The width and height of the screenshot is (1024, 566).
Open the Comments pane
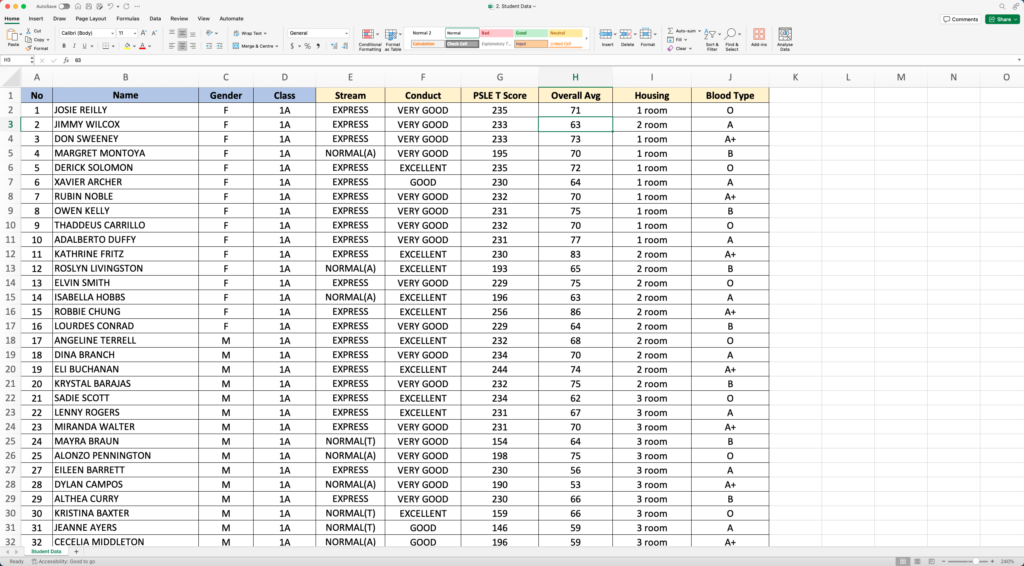pyautogui.click(x=961, y=19)
